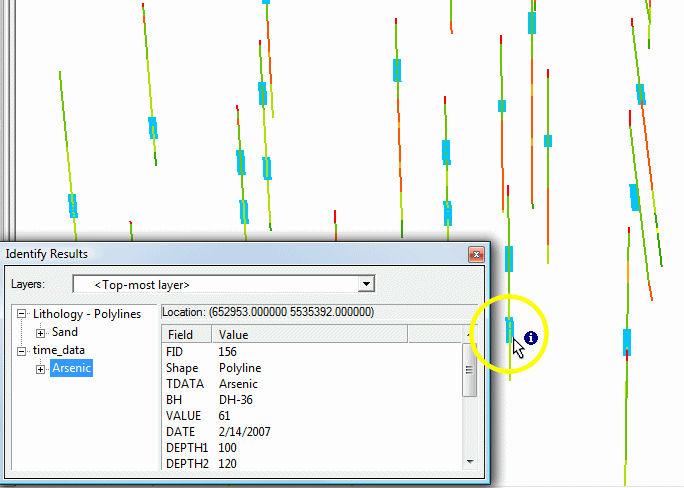The width and height of the screenshot is (684, 488).
Task: Select the Arsenic entry in tree
Action: click(x=72, y=368)
